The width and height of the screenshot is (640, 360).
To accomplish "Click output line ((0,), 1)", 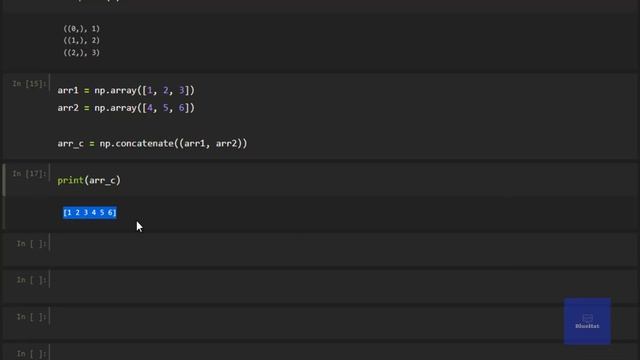I will (82, 29).
